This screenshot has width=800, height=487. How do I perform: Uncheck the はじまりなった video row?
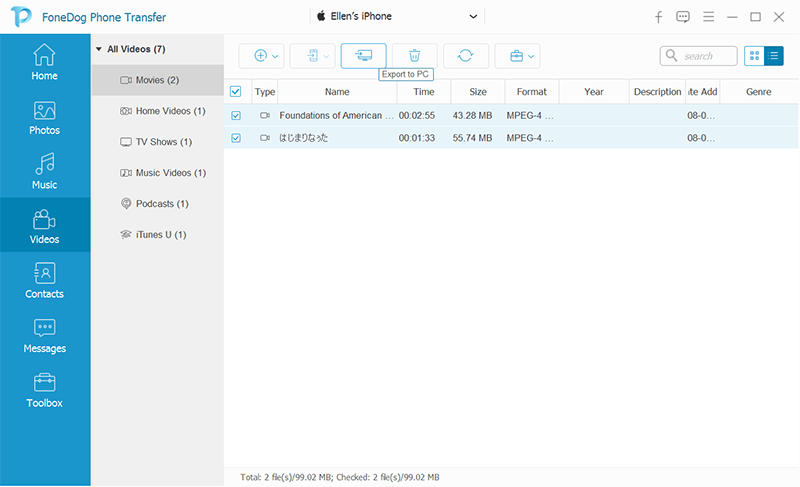click(x=236, y=138)
